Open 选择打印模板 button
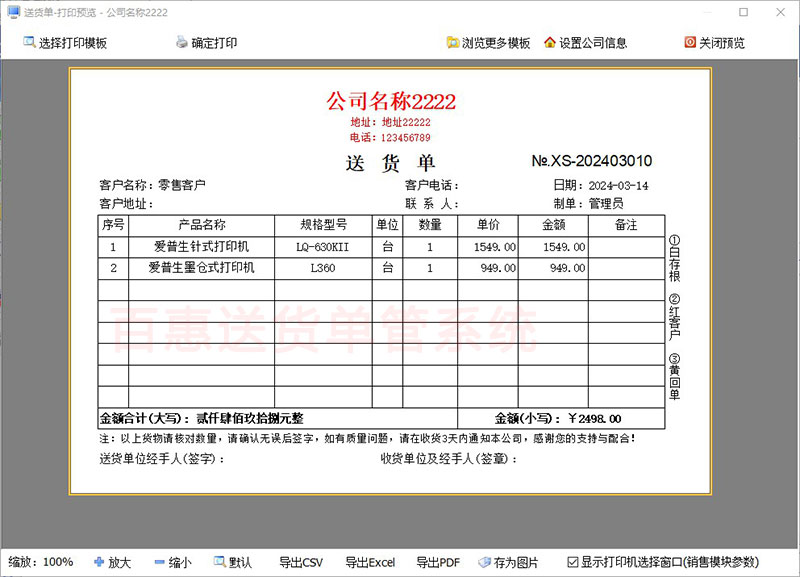The height and width of the screenshot is (577, 800). point(65,43)
